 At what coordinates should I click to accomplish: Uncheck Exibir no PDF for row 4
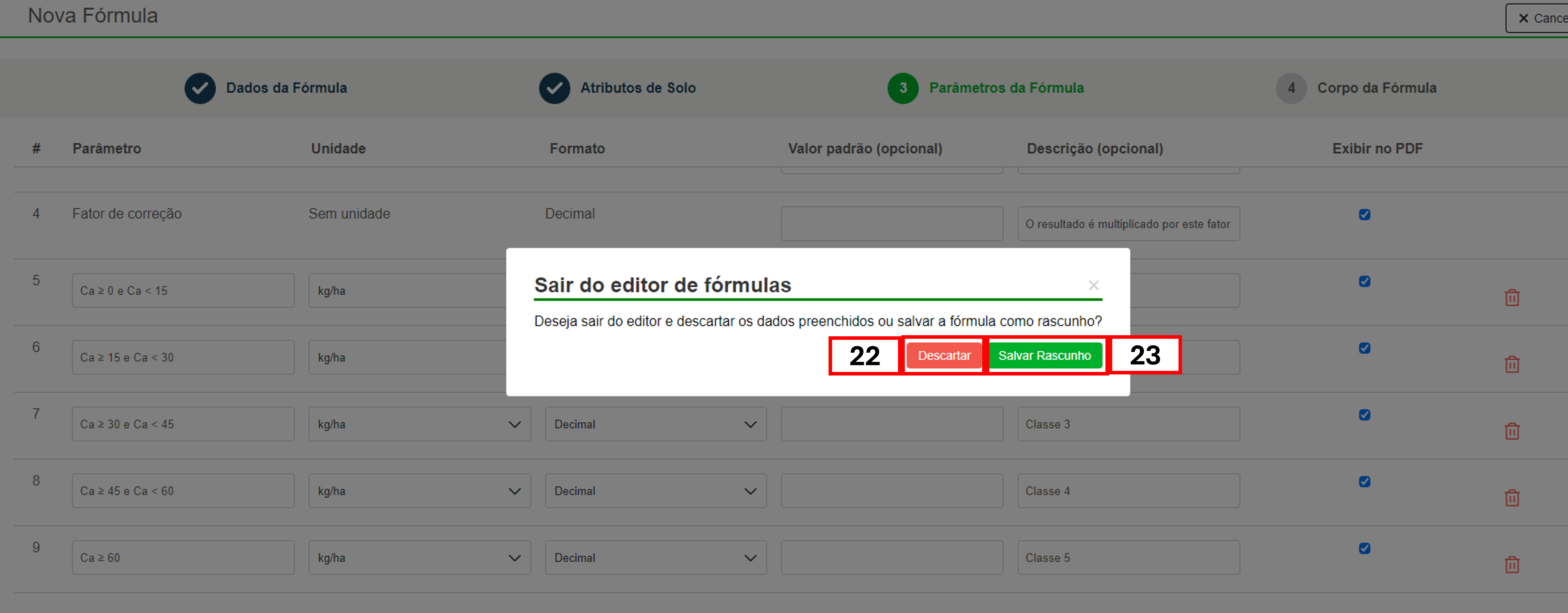point(1365,214)
